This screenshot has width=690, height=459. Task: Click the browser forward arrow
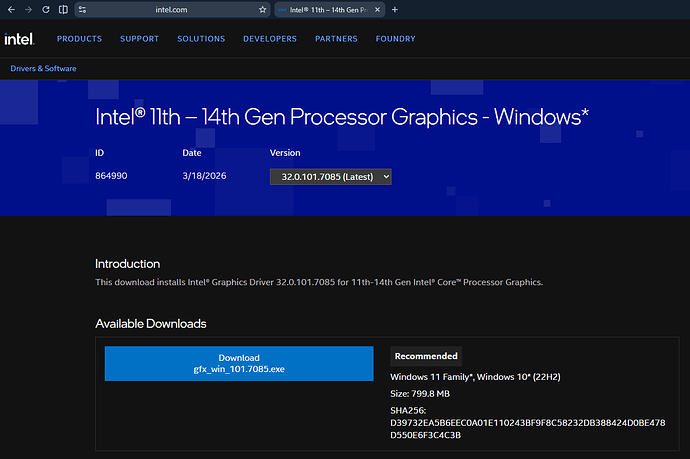[28, 10]
